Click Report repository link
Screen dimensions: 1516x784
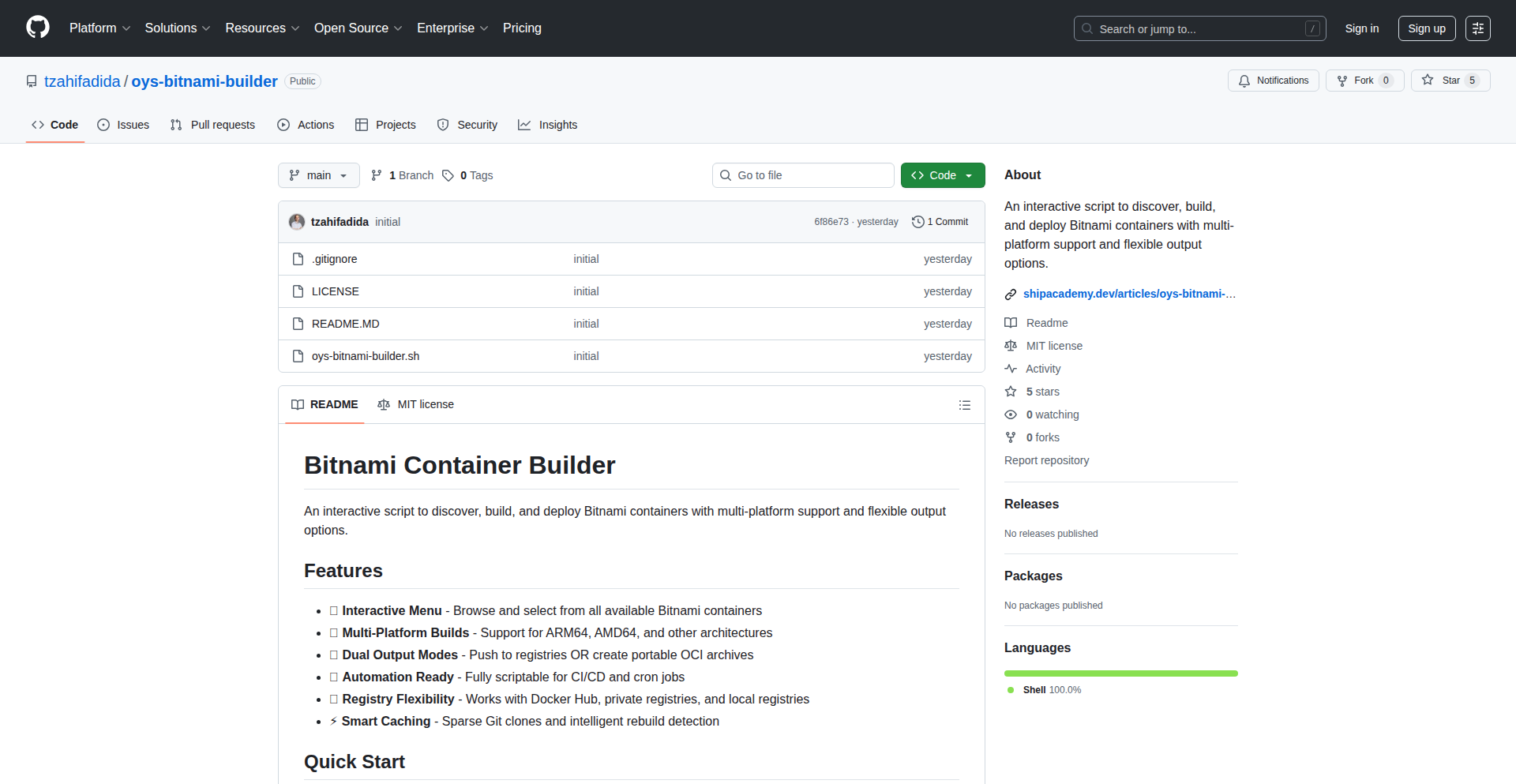1046,460
